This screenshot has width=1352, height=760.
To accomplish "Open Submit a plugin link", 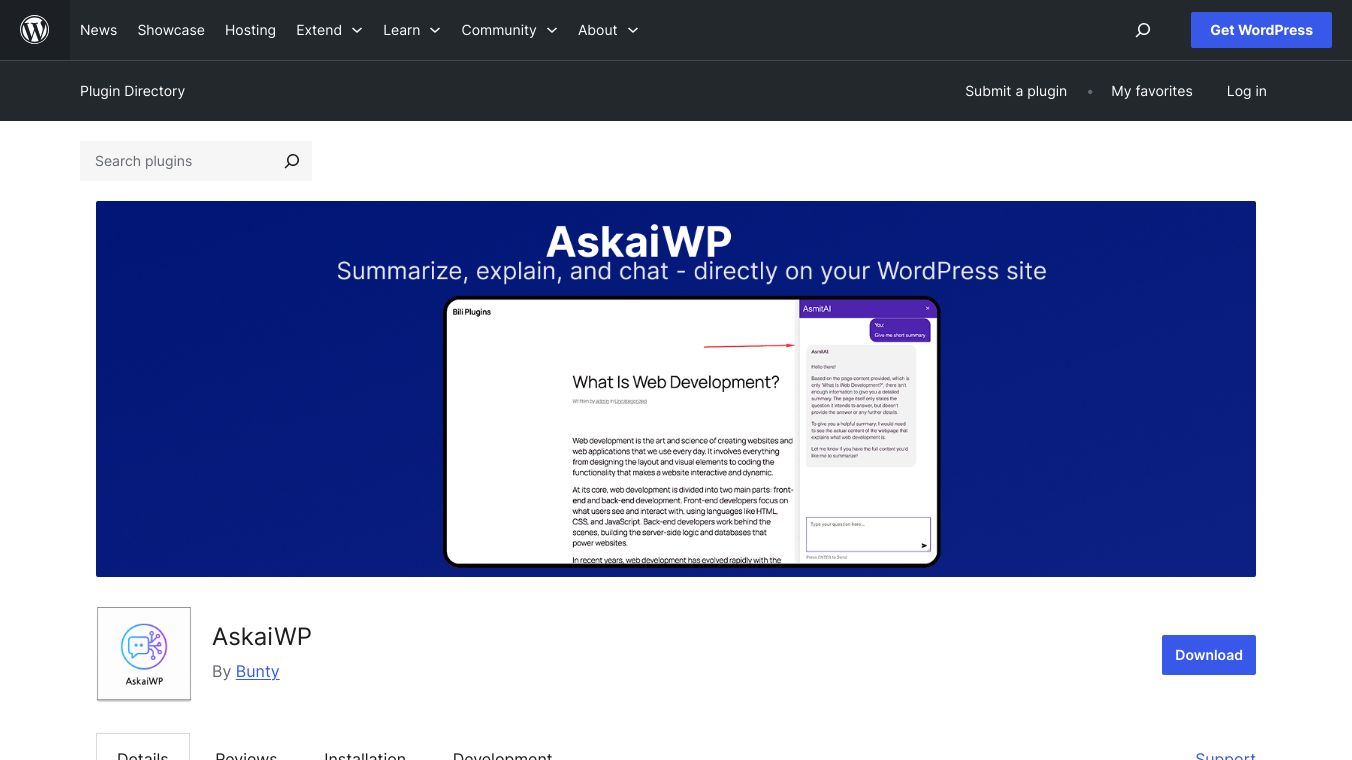I will [x=1016, y=91].
